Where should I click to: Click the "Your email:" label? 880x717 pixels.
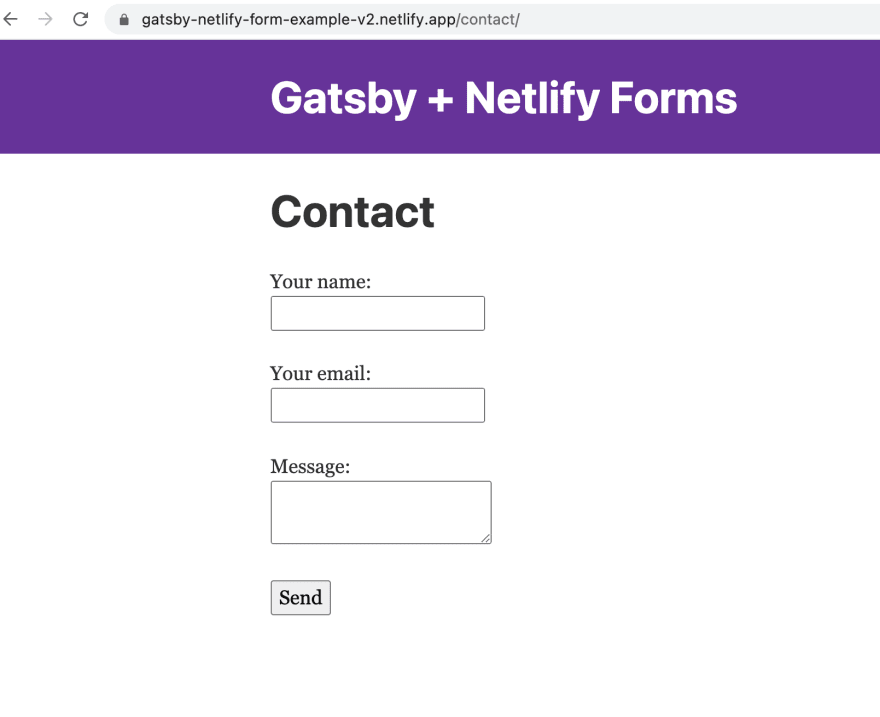click(320, 374)
